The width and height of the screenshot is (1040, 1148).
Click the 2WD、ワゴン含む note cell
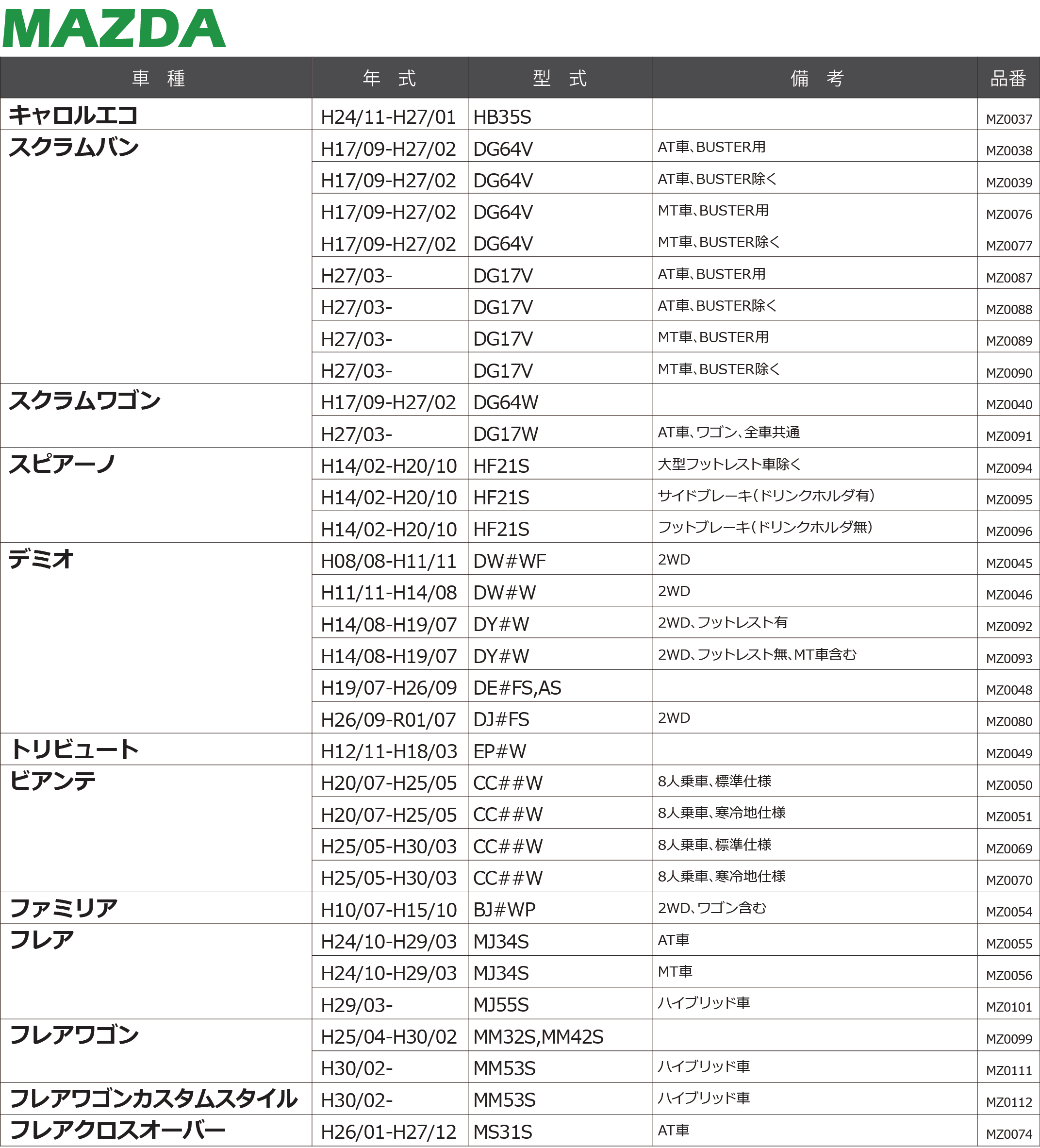(711, 908)
